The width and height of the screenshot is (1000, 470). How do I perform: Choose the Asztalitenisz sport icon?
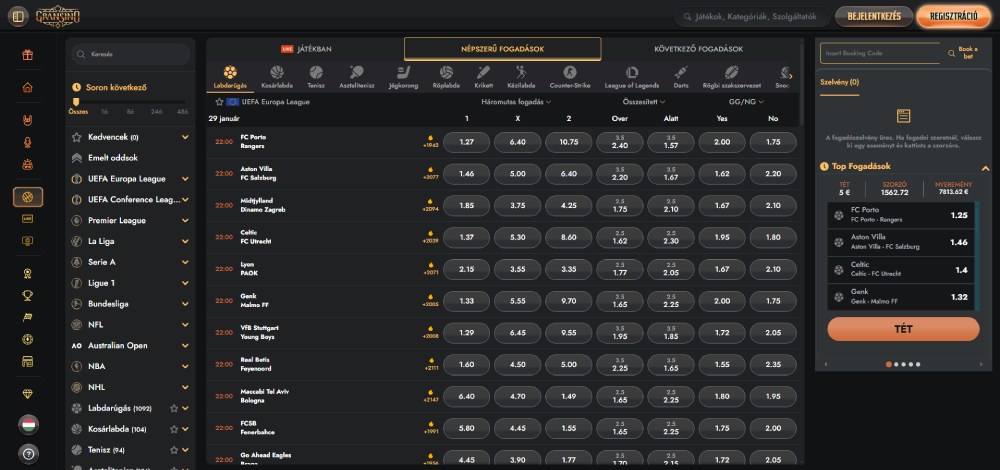coord(357,76)
